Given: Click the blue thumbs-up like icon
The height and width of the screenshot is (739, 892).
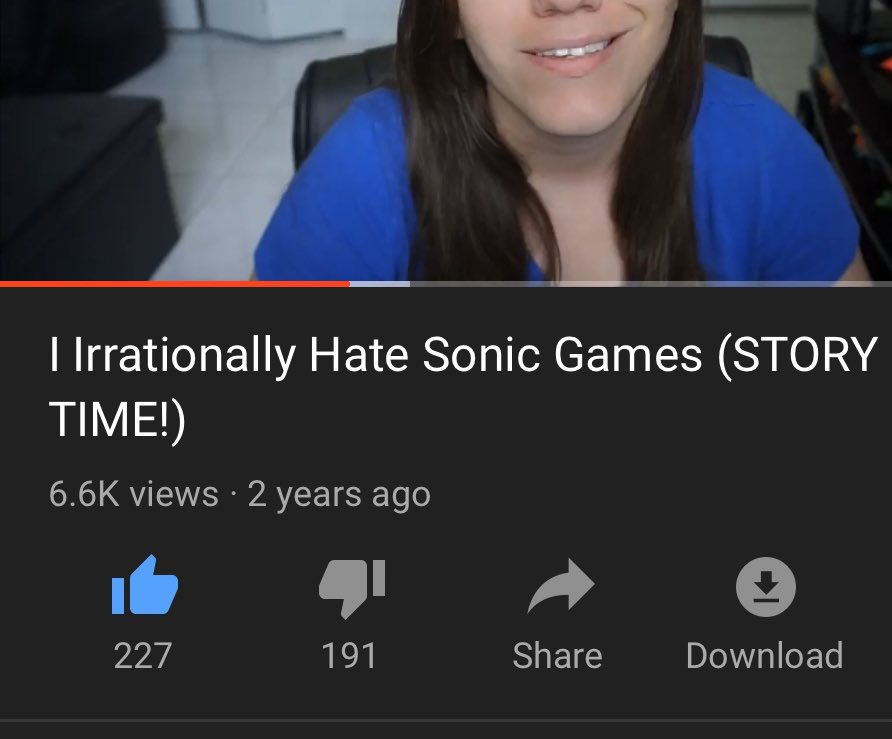Looking at the screenshot, I should point(144,585).
